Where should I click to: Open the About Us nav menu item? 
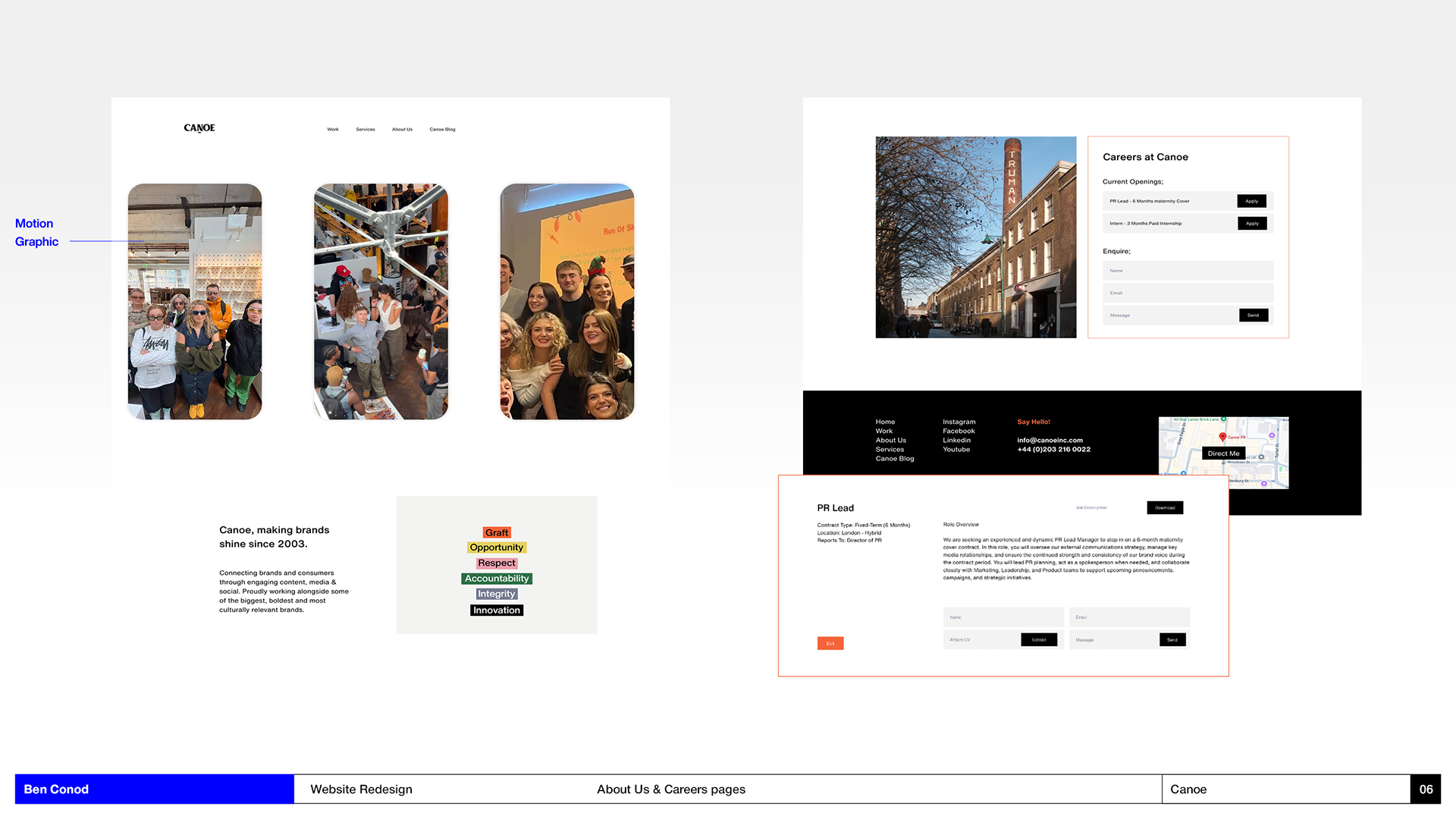coord(402,130)
